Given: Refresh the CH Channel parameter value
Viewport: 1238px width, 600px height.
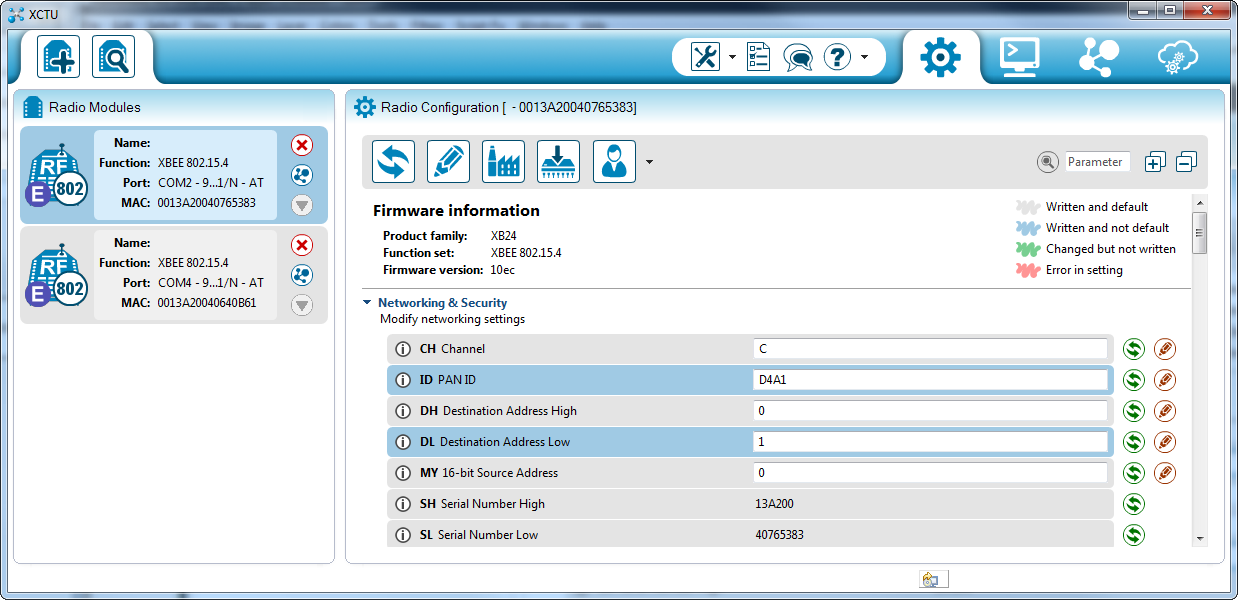Looking at the screenshot, I should [x=1133, y=349].
